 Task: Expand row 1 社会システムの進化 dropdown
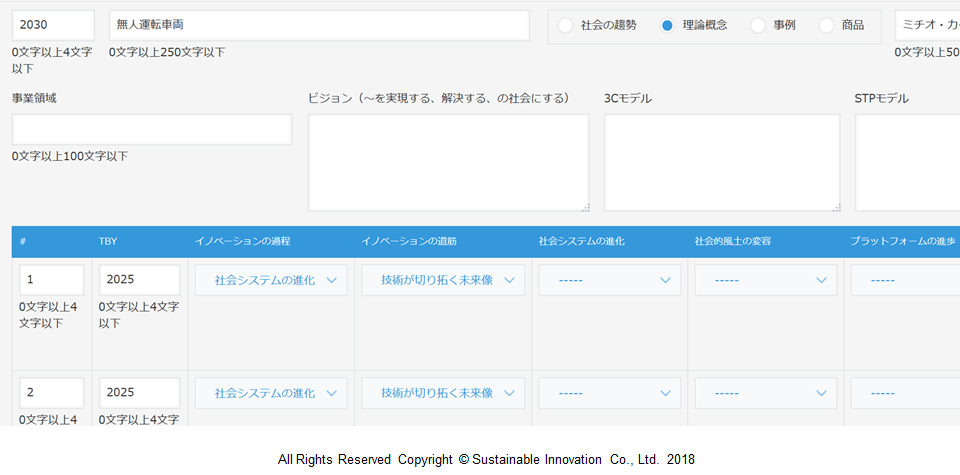(609, 280)
